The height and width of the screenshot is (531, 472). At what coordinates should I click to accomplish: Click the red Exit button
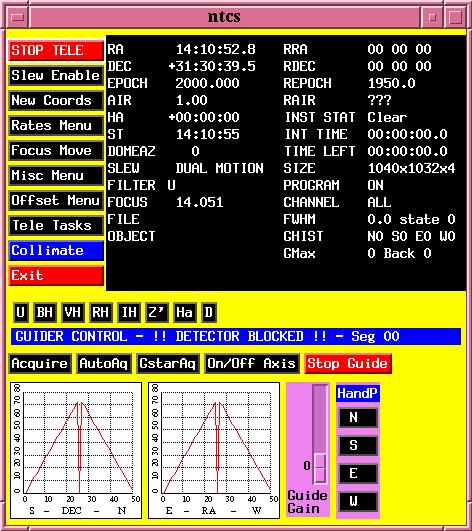56,276
